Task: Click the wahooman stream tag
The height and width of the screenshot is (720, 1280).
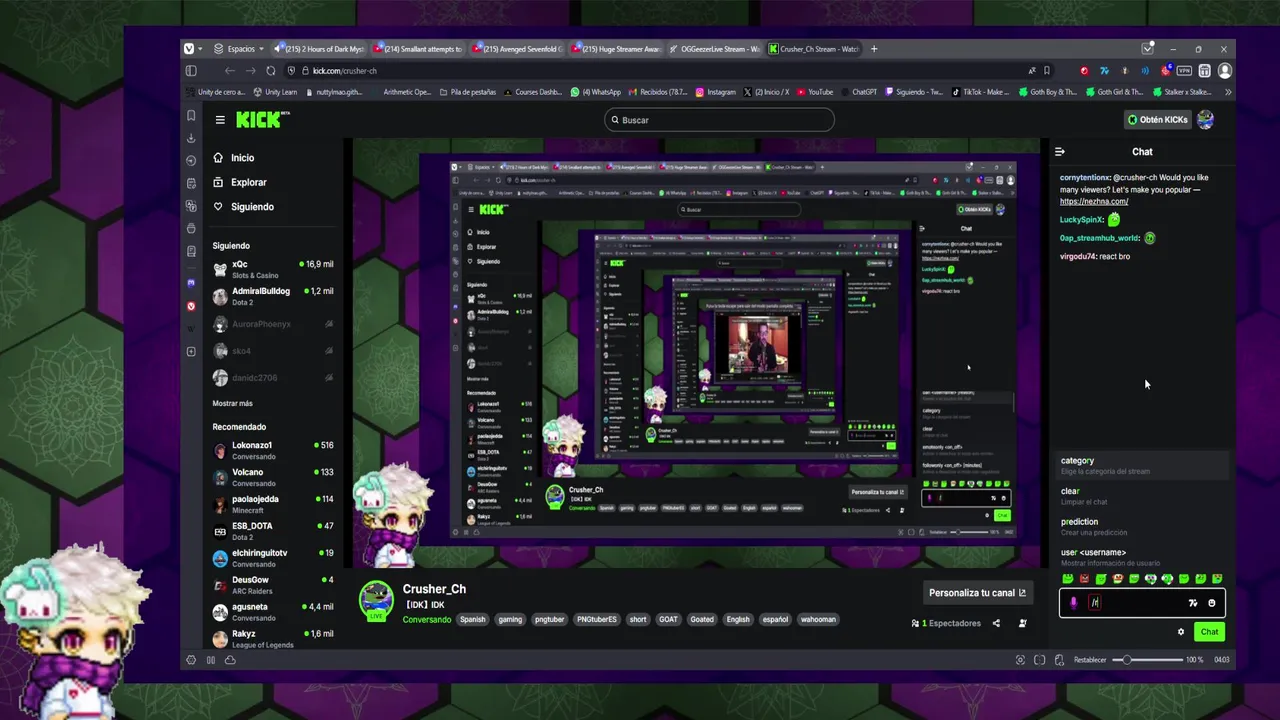Action: coord(818,620)
